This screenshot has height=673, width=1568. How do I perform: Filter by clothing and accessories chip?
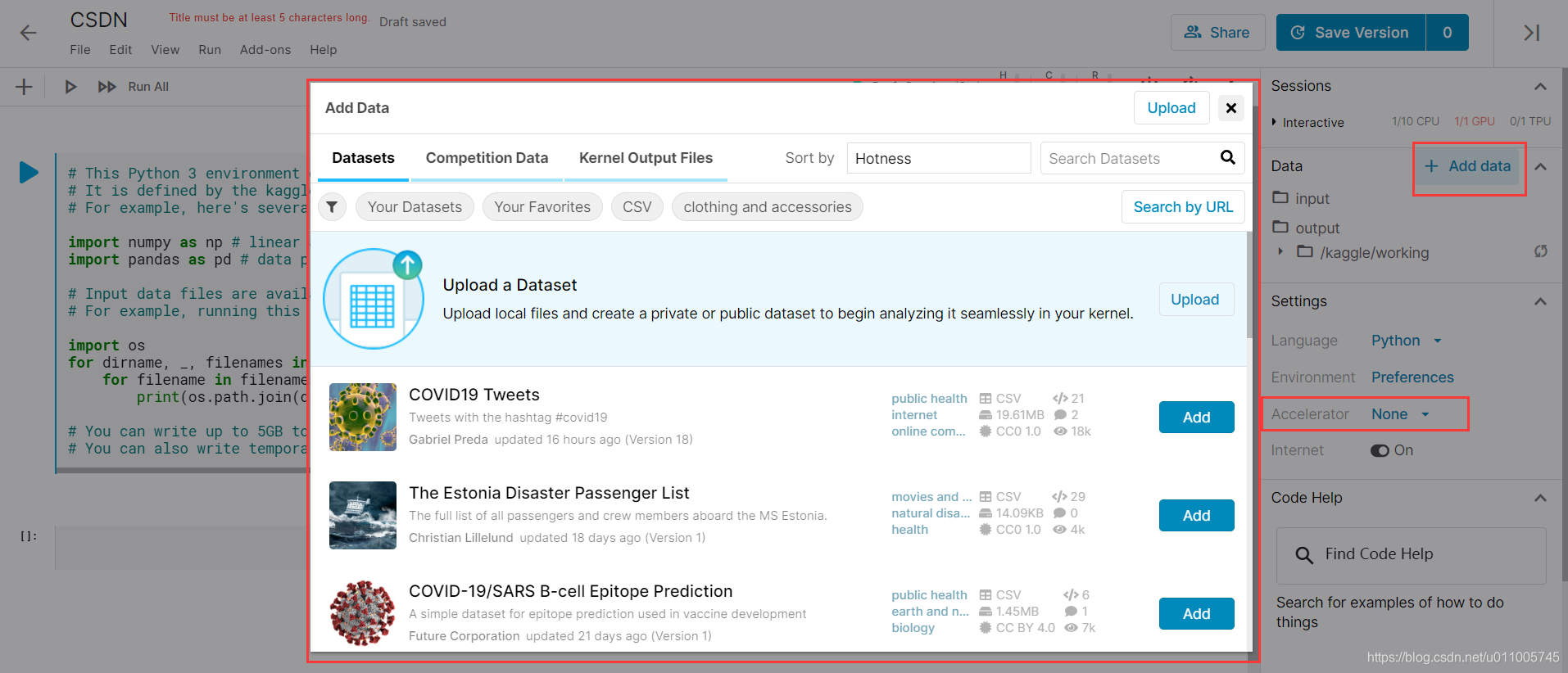point(768,207)
